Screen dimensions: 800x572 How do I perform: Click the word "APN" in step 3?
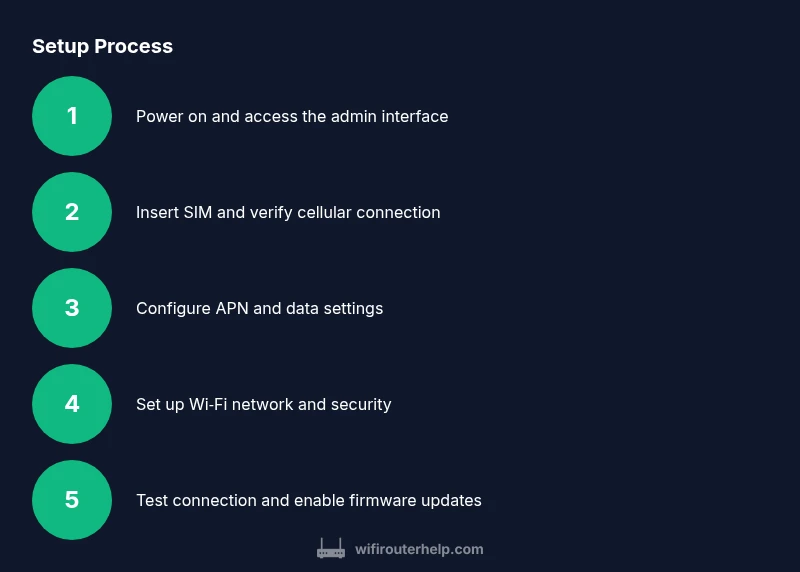(x=232, y=308)
